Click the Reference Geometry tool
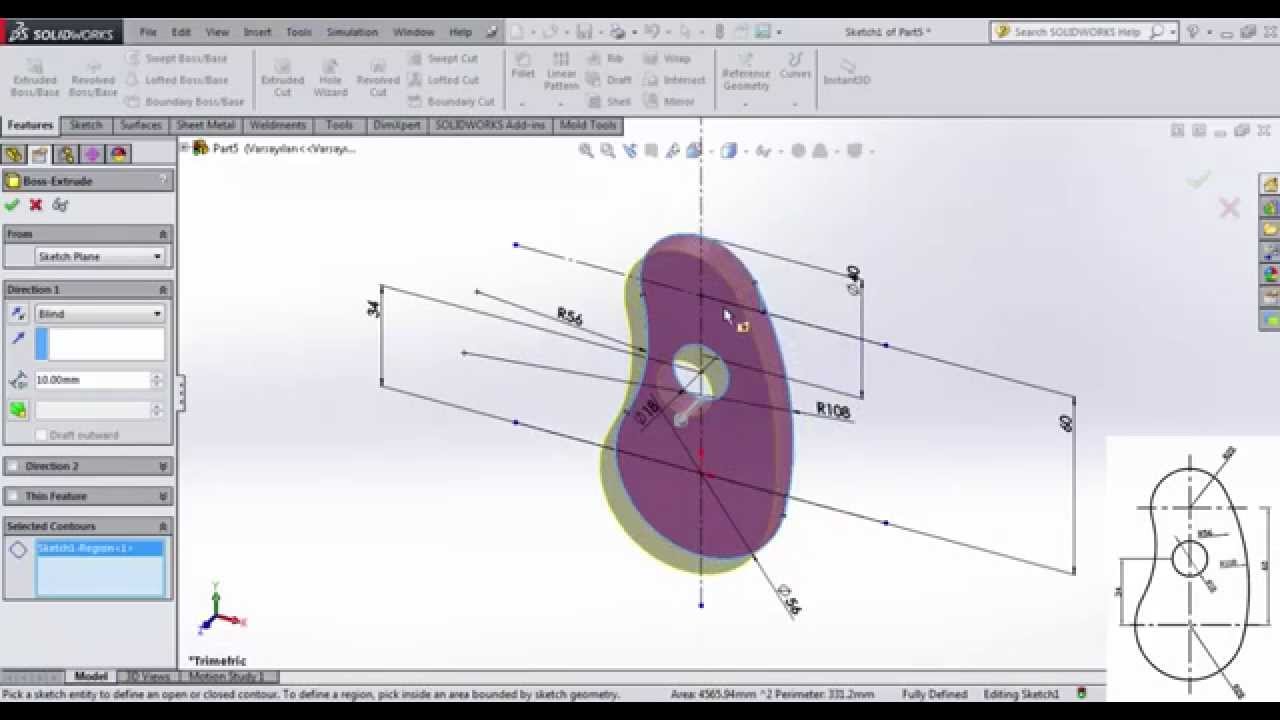The height and width of the screenshot is (720, 1280). pyautogui.click(x=746, y=72)
